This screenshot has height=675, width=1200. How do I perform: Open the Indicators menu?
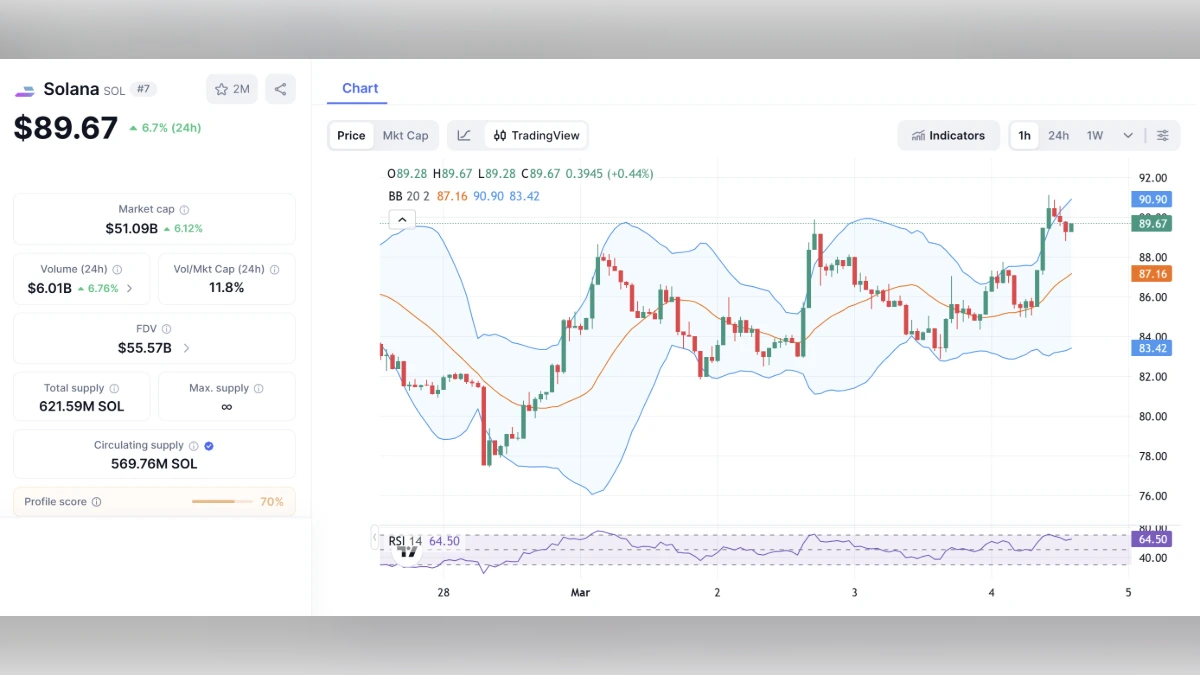(948, 135)
